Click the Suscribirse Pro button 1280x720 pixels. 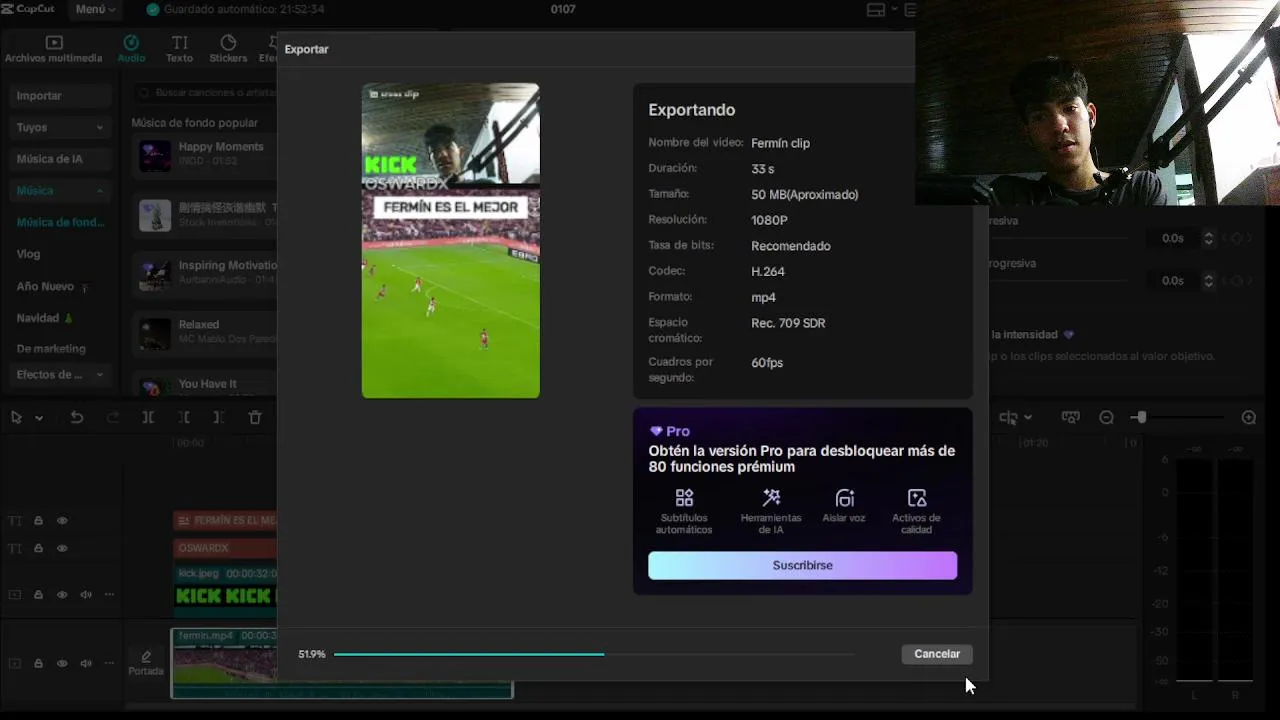click(x=802, y=565)
